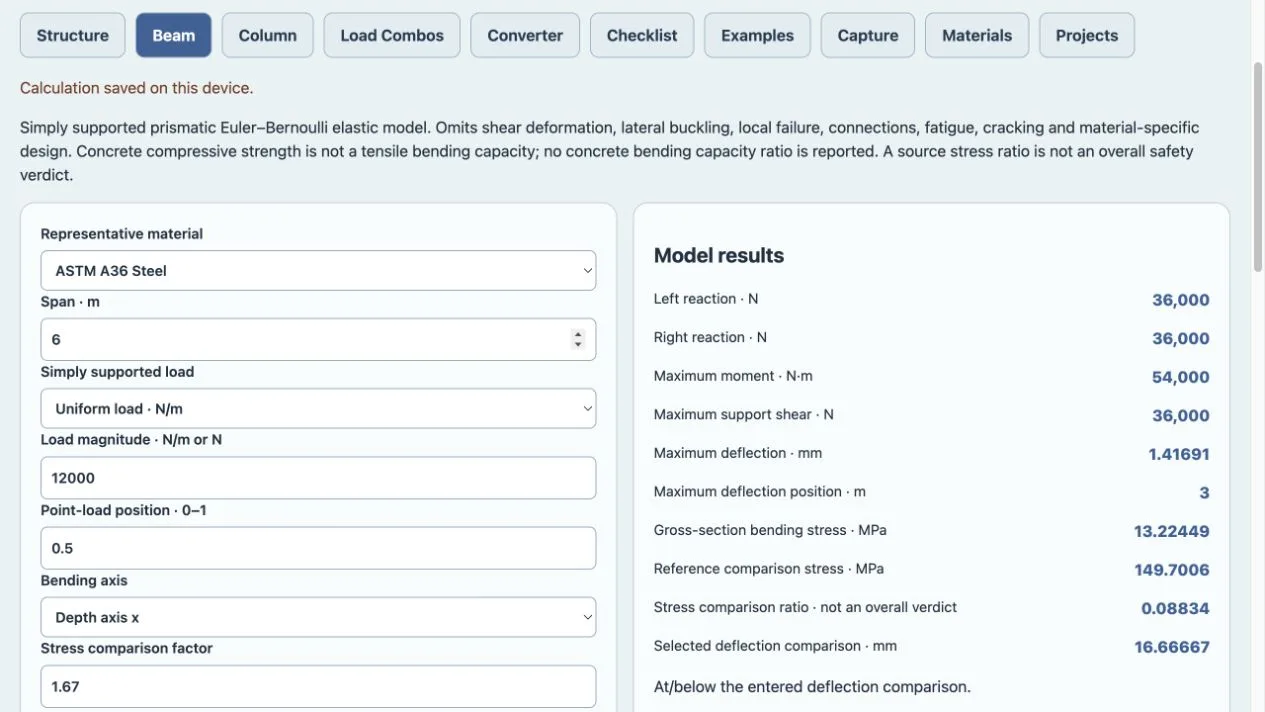This screenshot has width=1265, height=712.
Task: Go to the Converter tab
Action: click(525, 35)
